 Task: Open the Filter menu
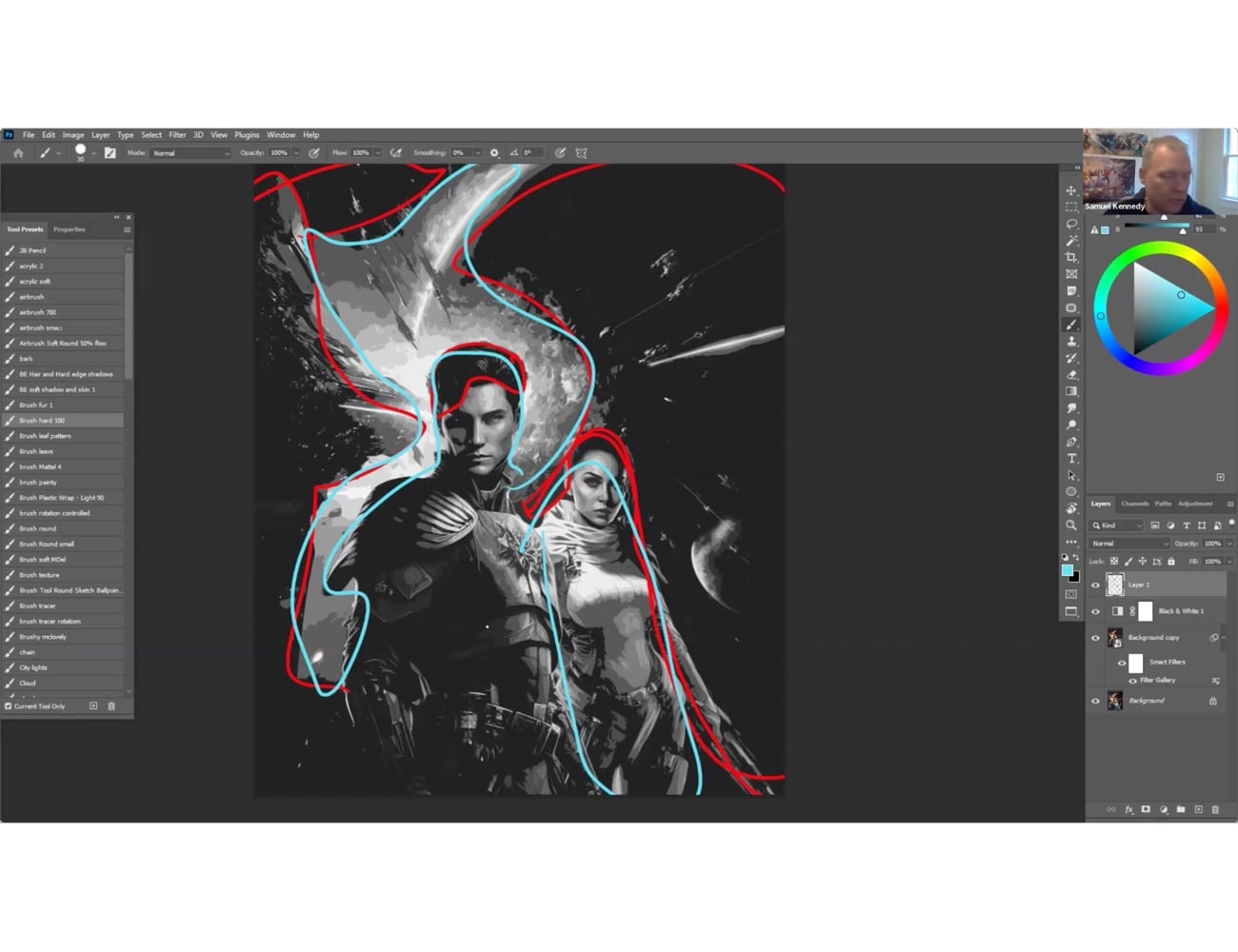[x=177, y=134]
